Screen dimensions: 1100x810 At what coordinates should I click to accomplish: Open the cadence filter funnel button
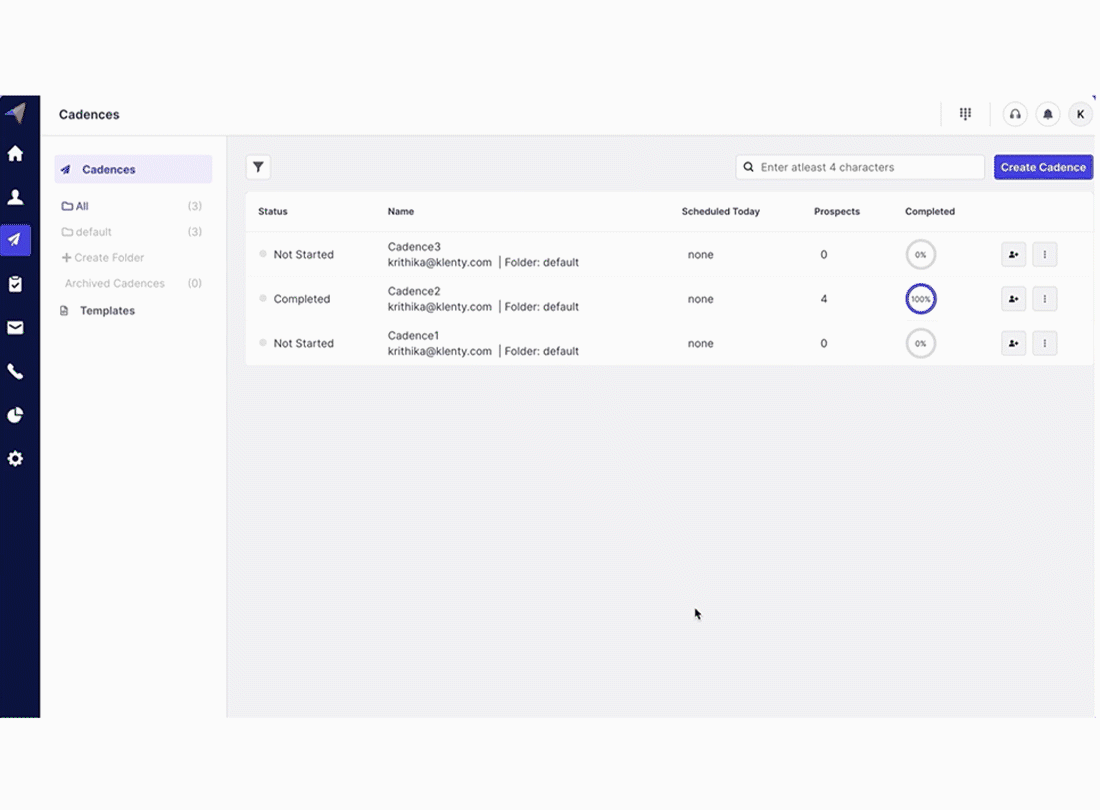pos(258,167)
